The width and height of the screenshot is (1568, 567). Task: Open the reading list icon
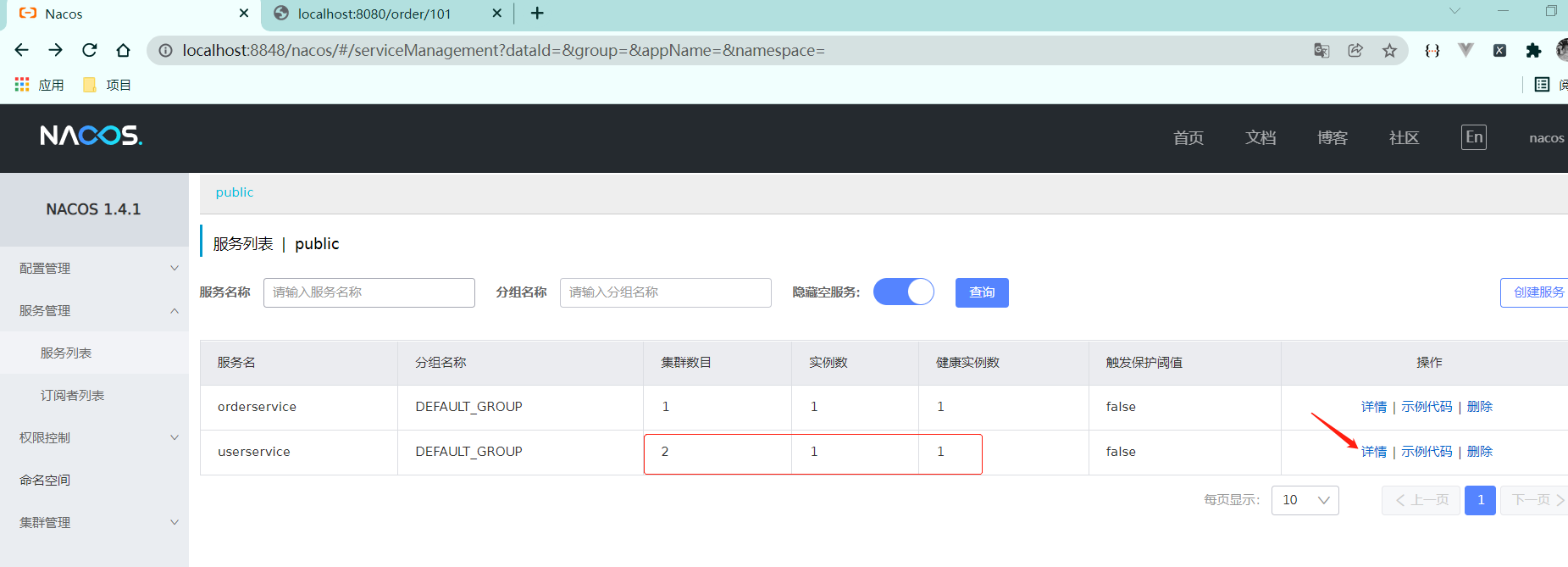click(x=1542, y=85)
